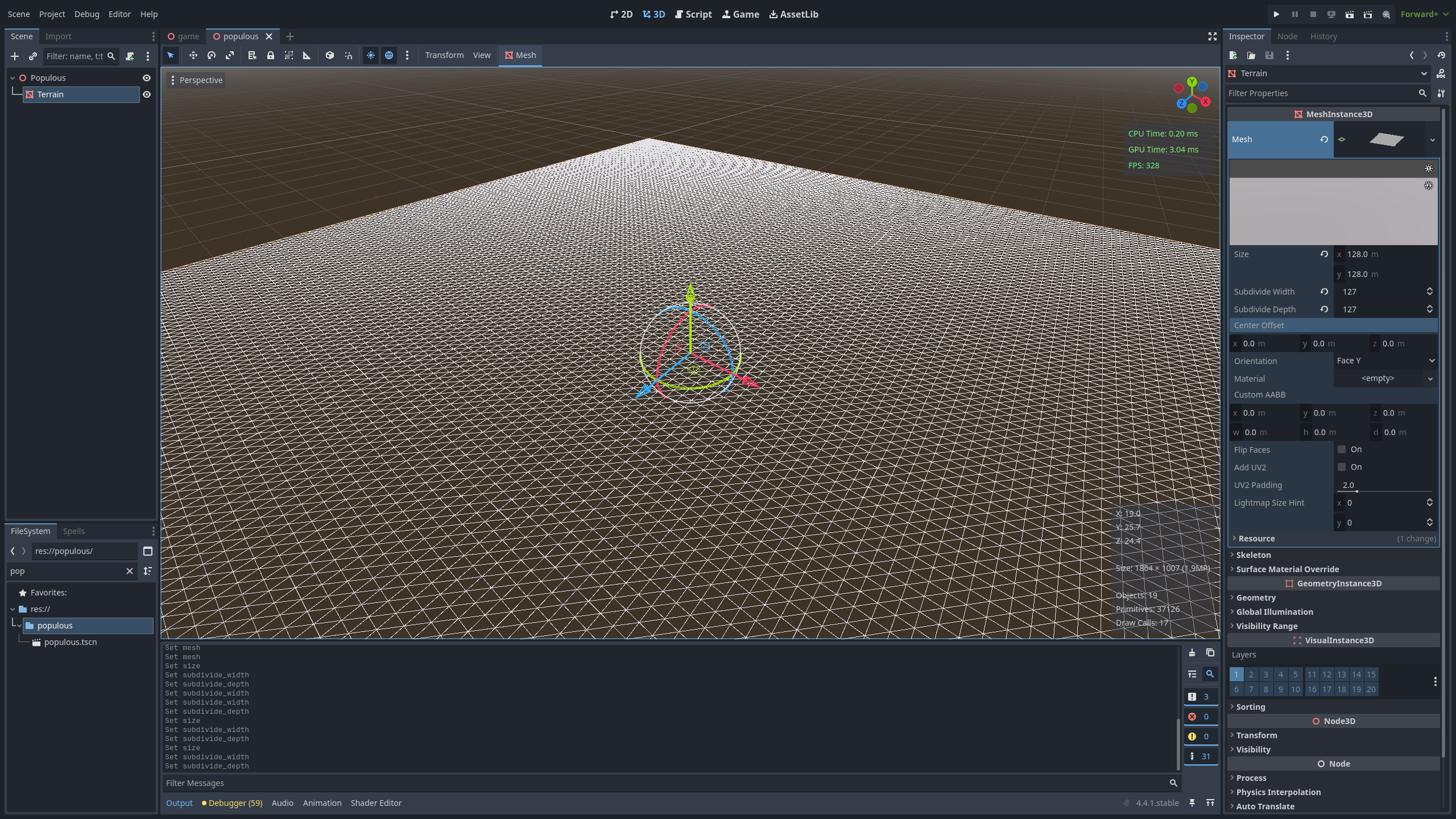Image resolution: width=1456 pixels, height=819 pixels.
Task: Adjust the UV2 Padding slider
Action: (1385, 491)
